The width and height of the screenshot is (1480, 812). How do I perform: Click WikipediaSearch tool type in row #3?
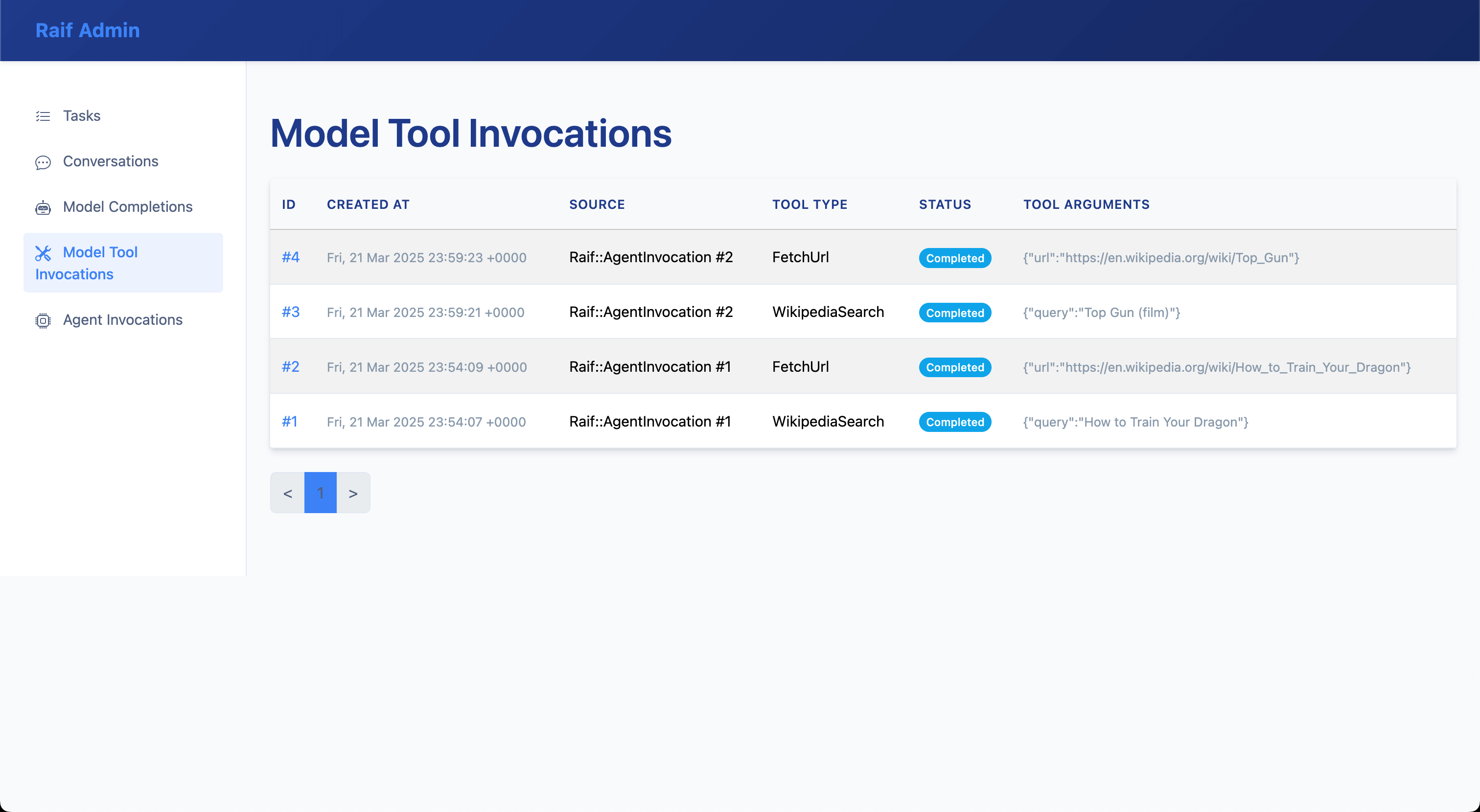(x=828, y=312)
